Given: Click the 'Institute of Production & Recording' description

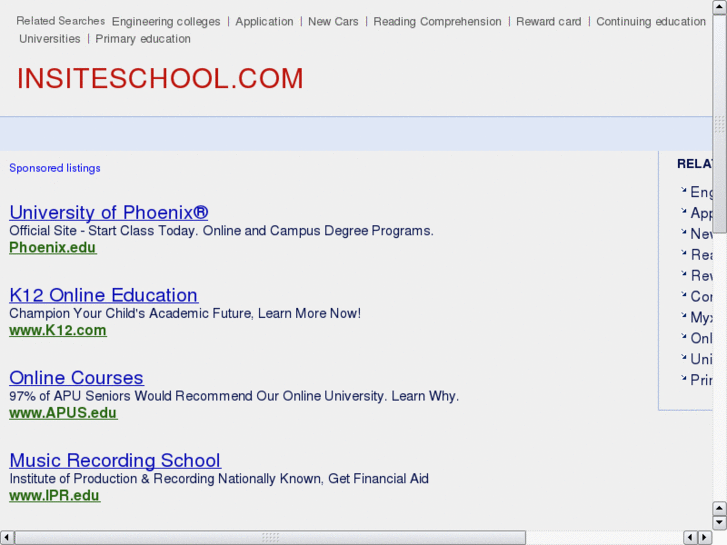Looking at the screenshot, I should coord(219,478).
